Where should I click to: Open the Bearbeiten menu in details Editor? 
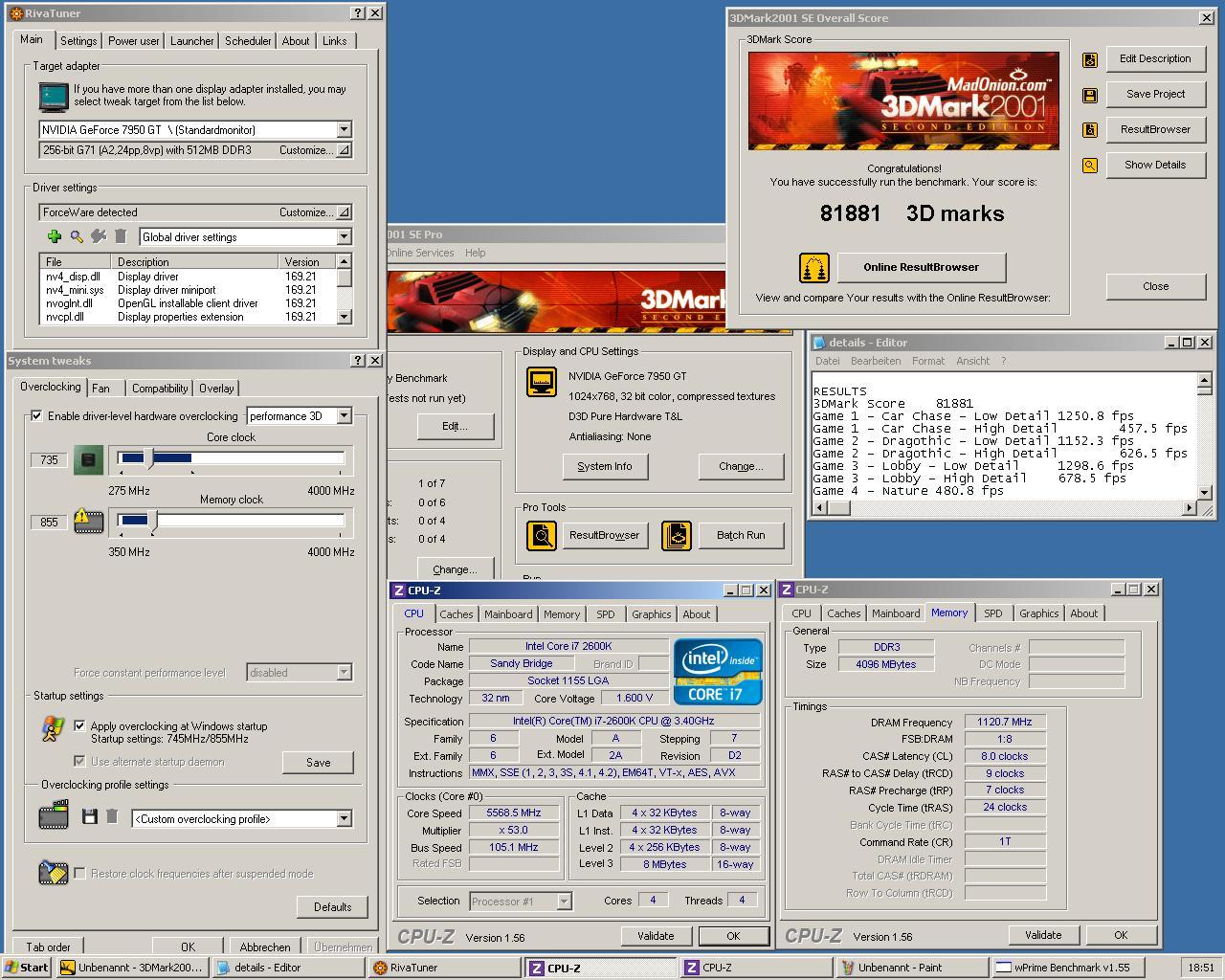[875, 361]
